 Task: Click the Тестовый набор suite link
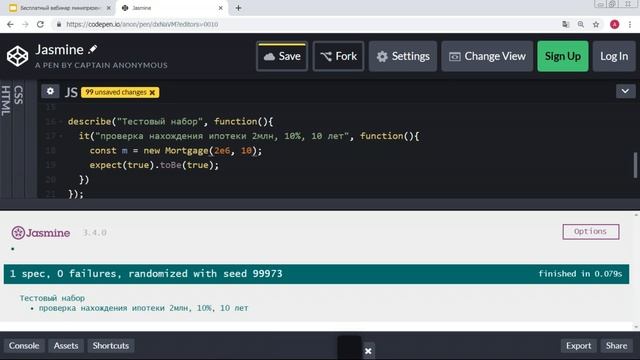tap(52, 298)
